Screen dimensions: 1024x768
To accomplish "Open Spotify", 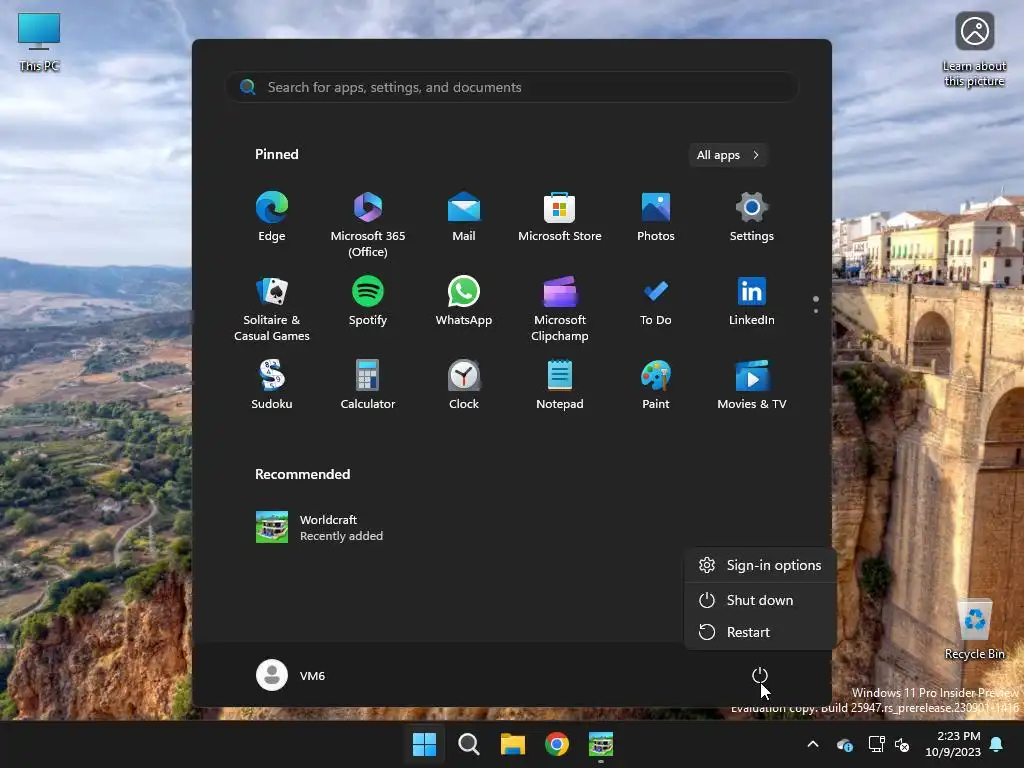I will (x=368, y=302).
